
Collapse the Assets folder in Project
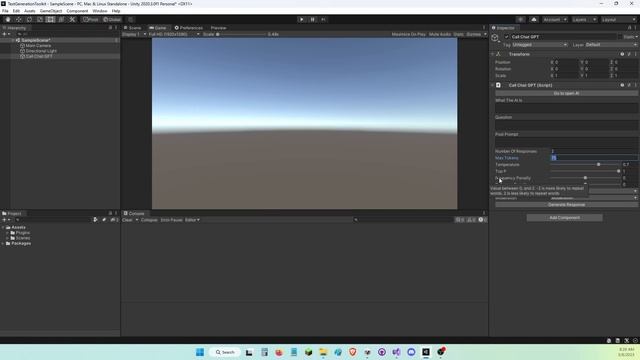tap(3, 227)
